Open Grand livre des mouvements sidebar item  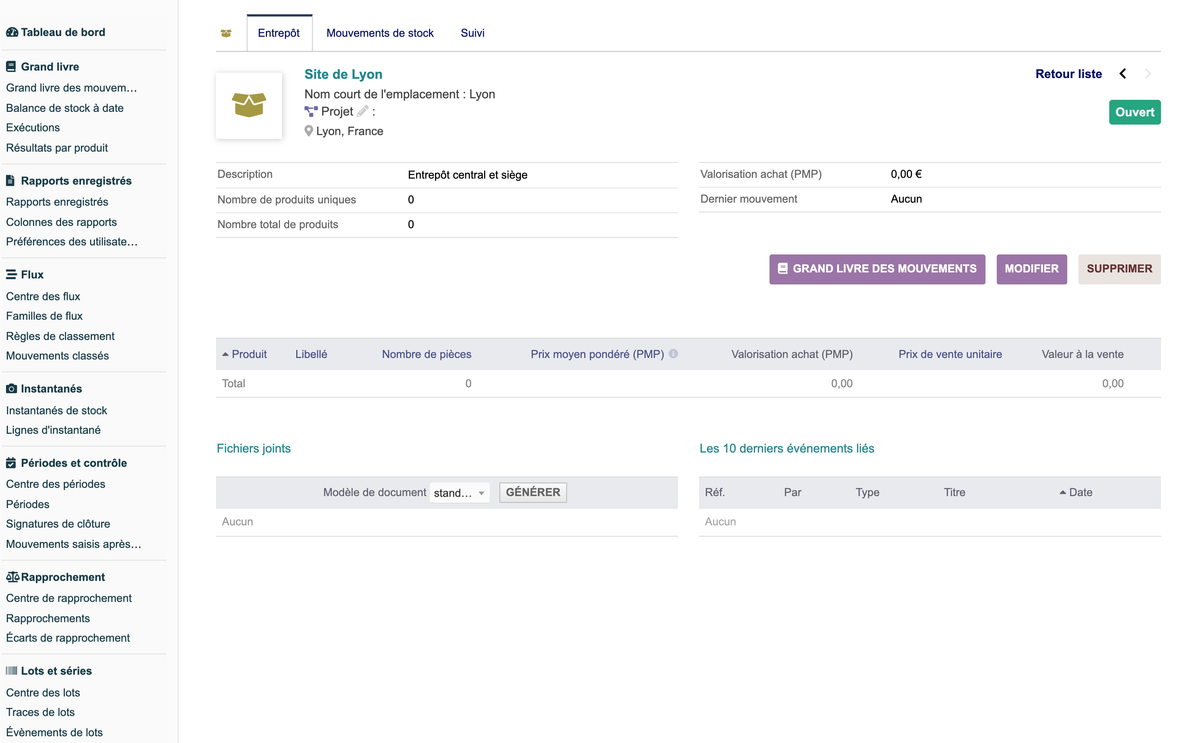[x=72, y=88]
